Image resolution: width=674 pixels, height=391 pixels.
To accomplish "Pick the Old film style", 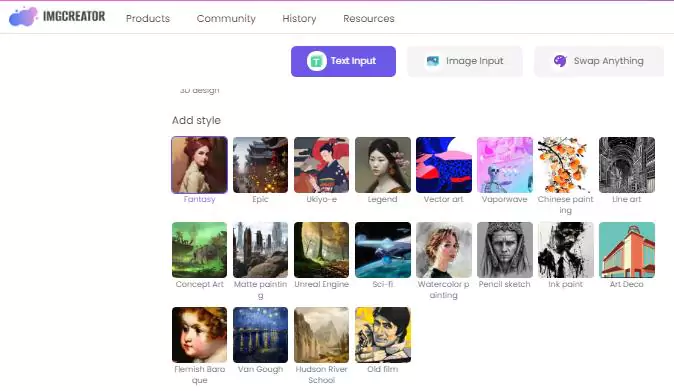I will [383, 335].
